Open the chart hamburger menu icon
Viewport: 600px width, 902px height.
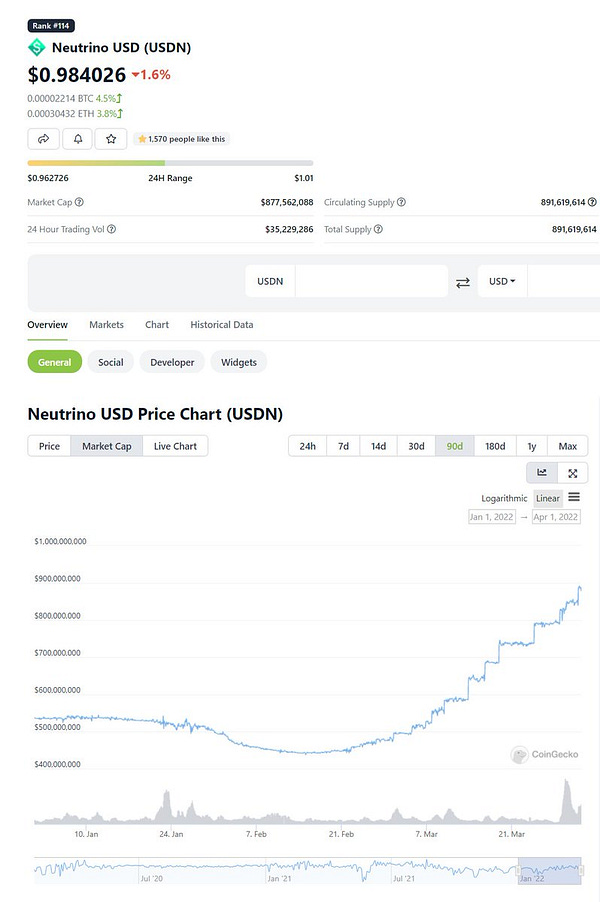point(574,497)
